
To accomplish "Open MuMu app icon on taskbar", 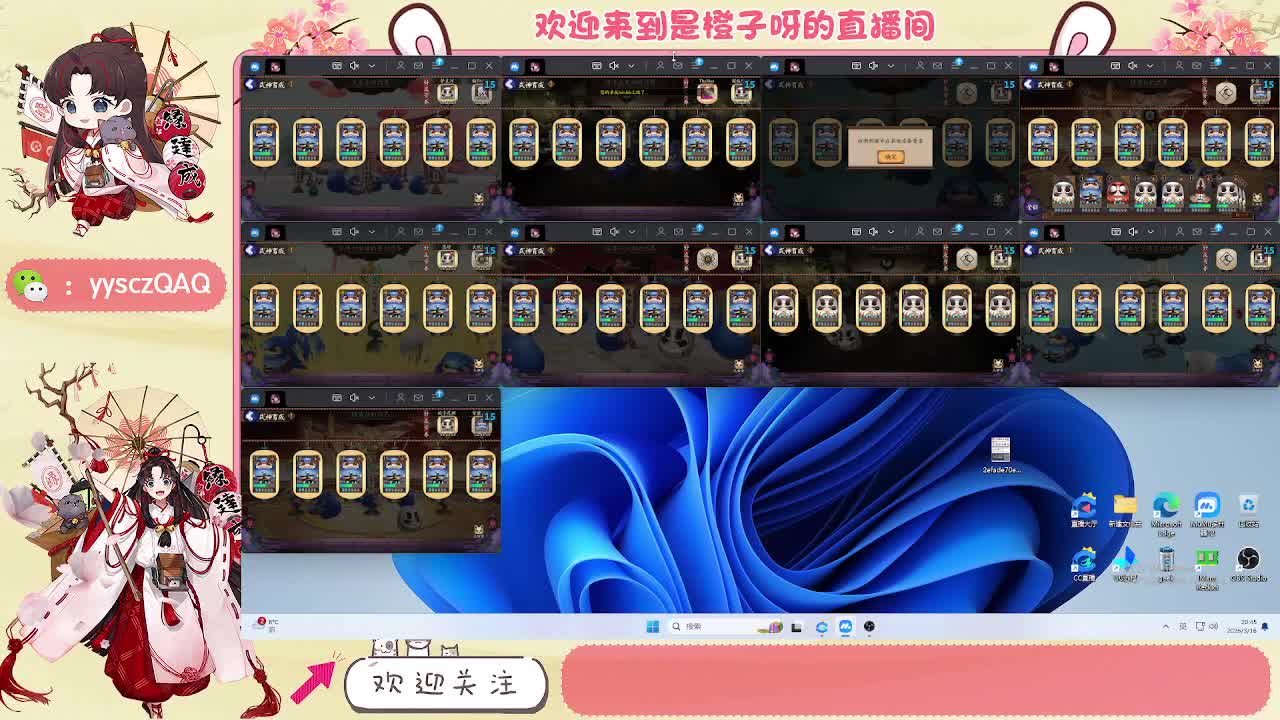I will [845, 626].
